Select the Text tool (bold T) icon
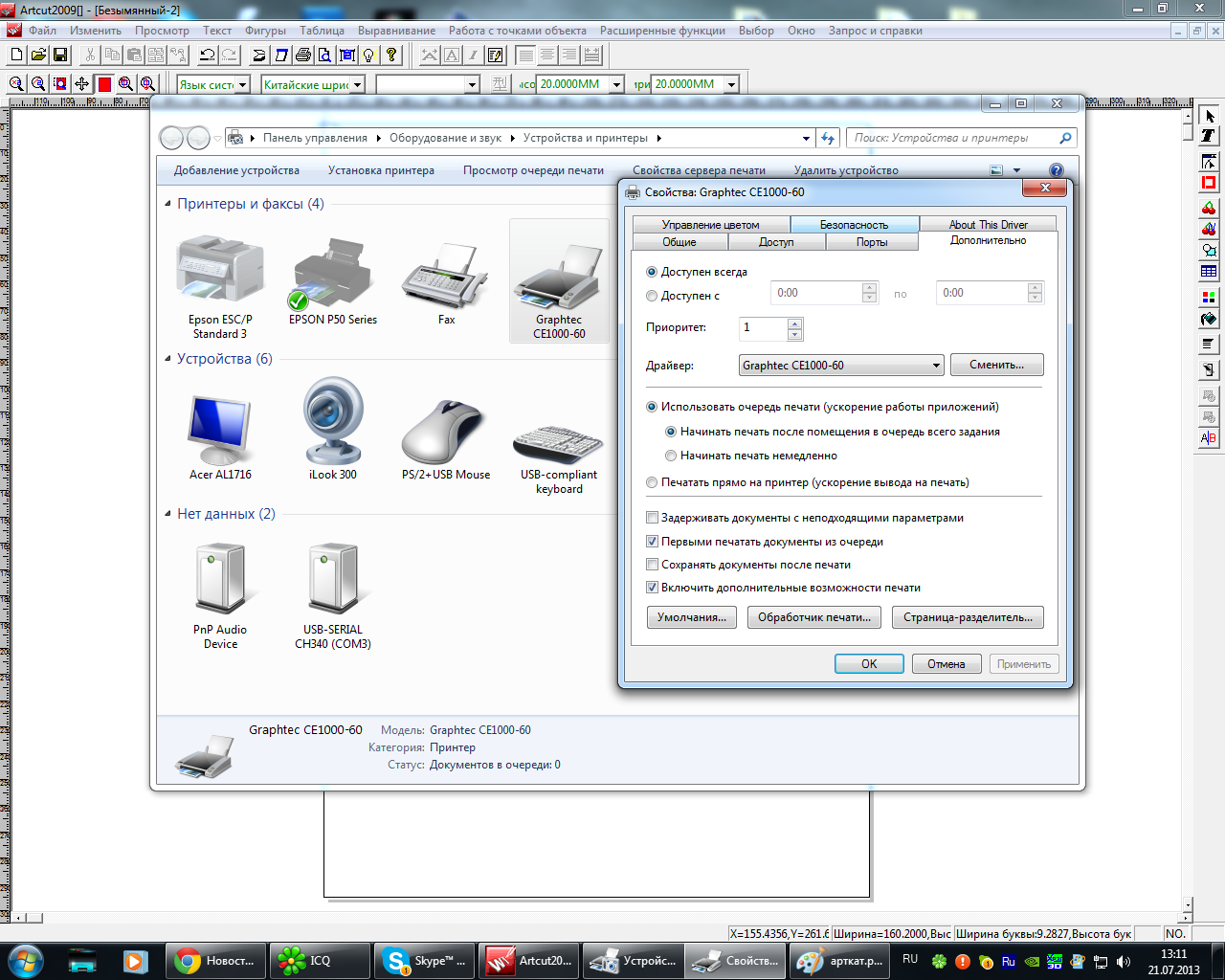1225x980 pixels. pos(1209,136)
